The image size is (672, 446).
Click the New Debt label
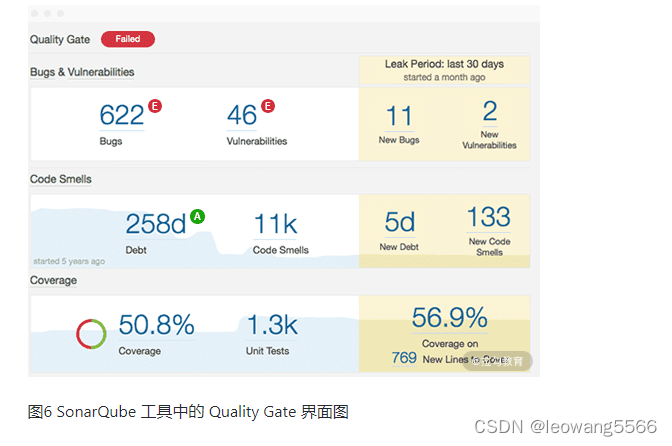tap(399, 247)
